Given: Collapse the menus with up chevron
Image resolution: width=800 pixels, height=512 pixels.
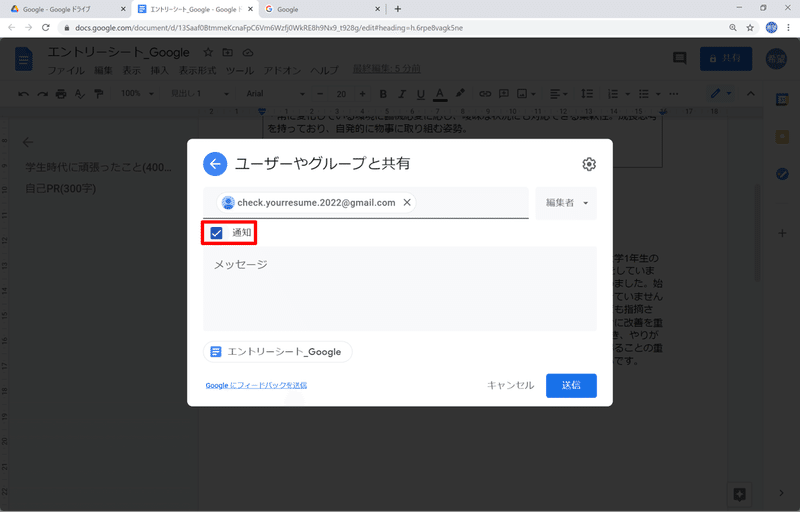Looking at the screenshot, I should click(x=751, y=94).
